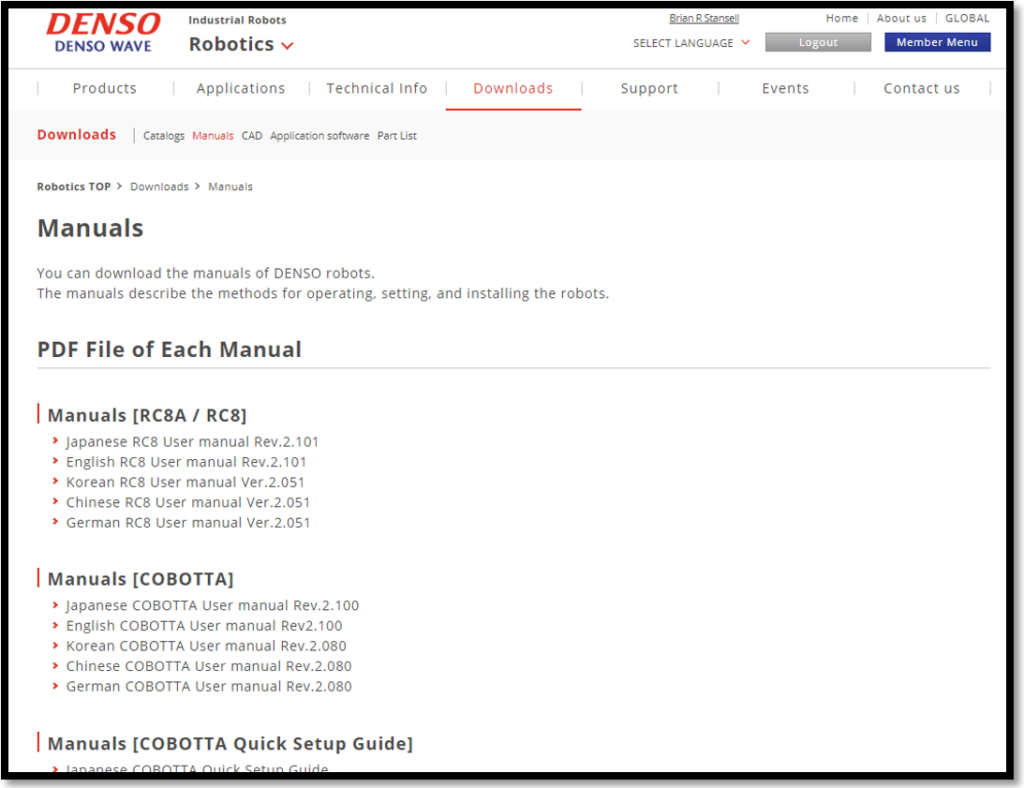The height and width of the screenshot is (788, 1024).
Task: Download Japanese RC8 User manual Rev.2.101
Action: click(x=192, y=442)
